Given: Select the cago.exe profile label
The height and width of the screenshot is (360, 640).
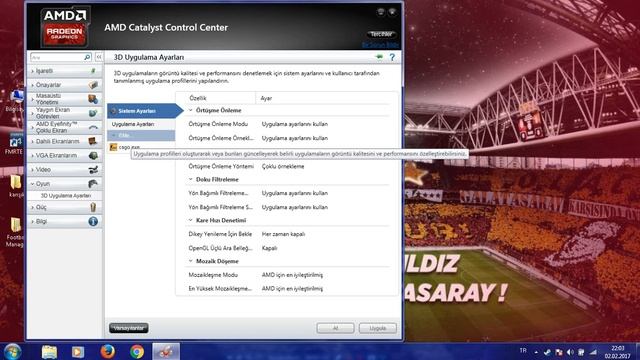Looking at the screenshot, I should click(129, 147).
